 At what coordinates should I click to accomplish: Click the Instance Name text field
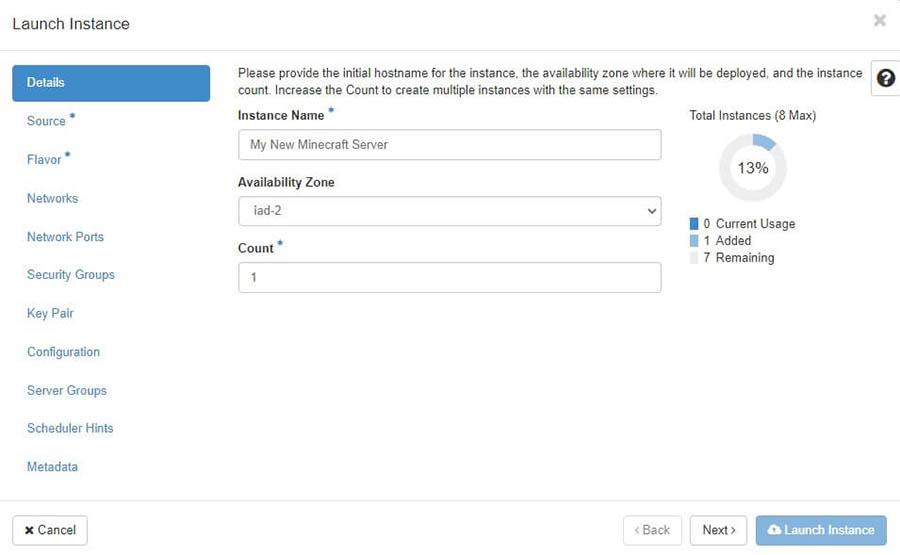pyautogui.click(x=449, y=144)
